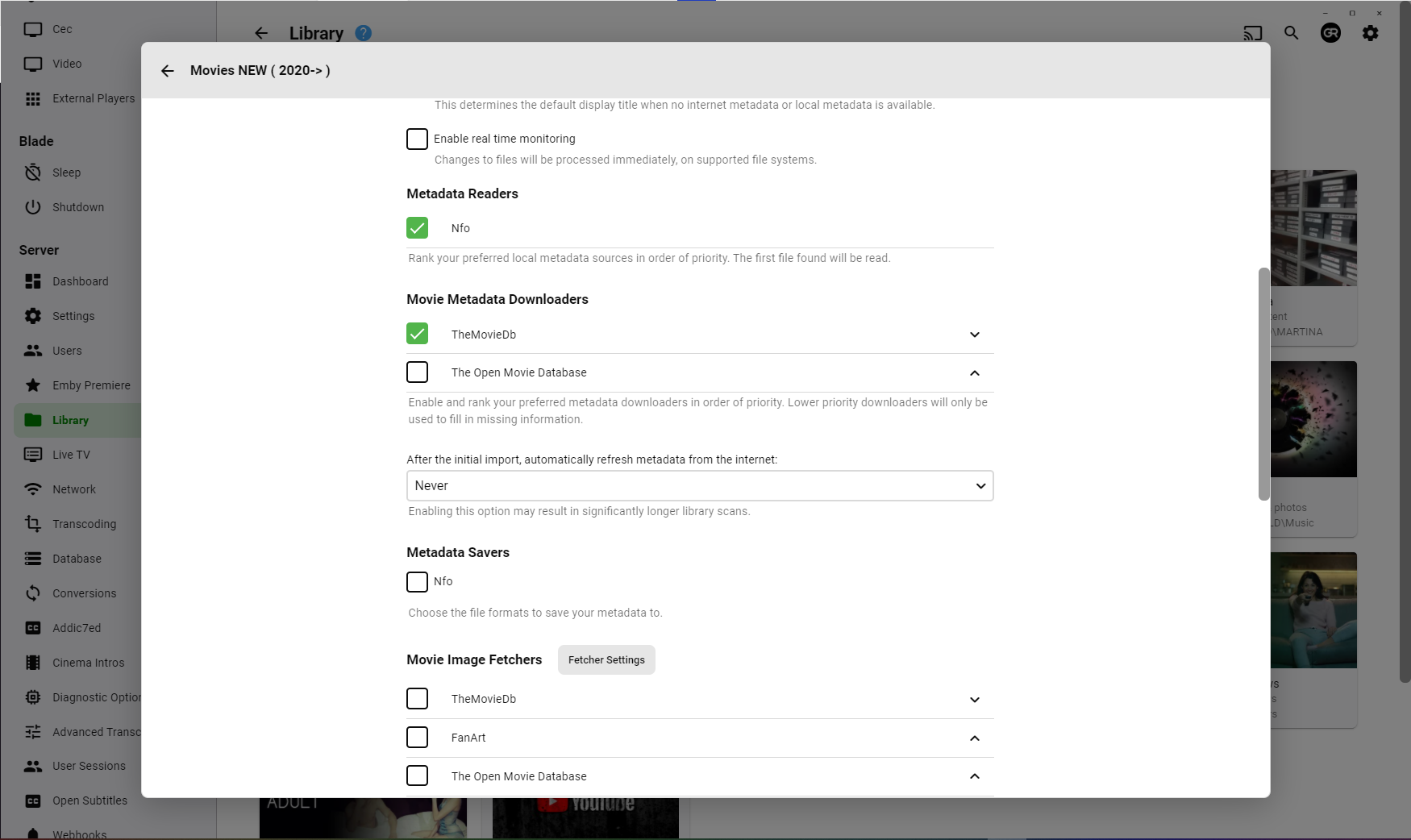Open the search magnifier icon
The width and height of the screenshot is (1411, 840).
point(1292,33)
